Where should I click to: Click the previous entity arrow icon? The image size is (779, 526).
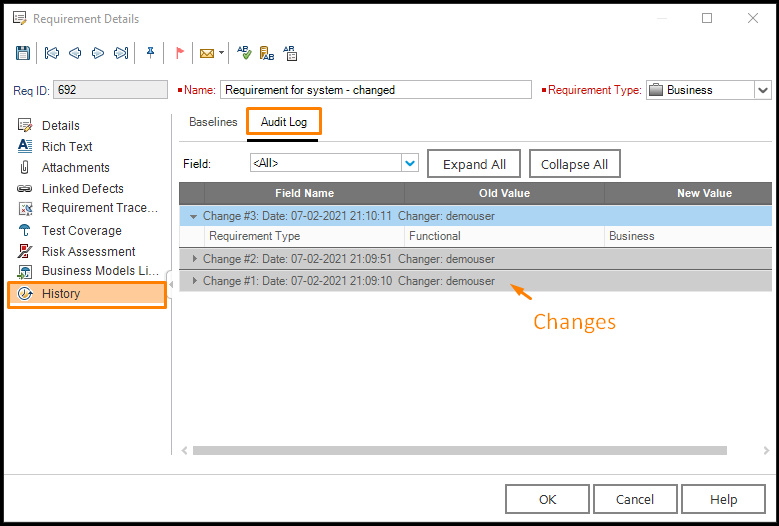pyautogui.click(x=75, y=53)
